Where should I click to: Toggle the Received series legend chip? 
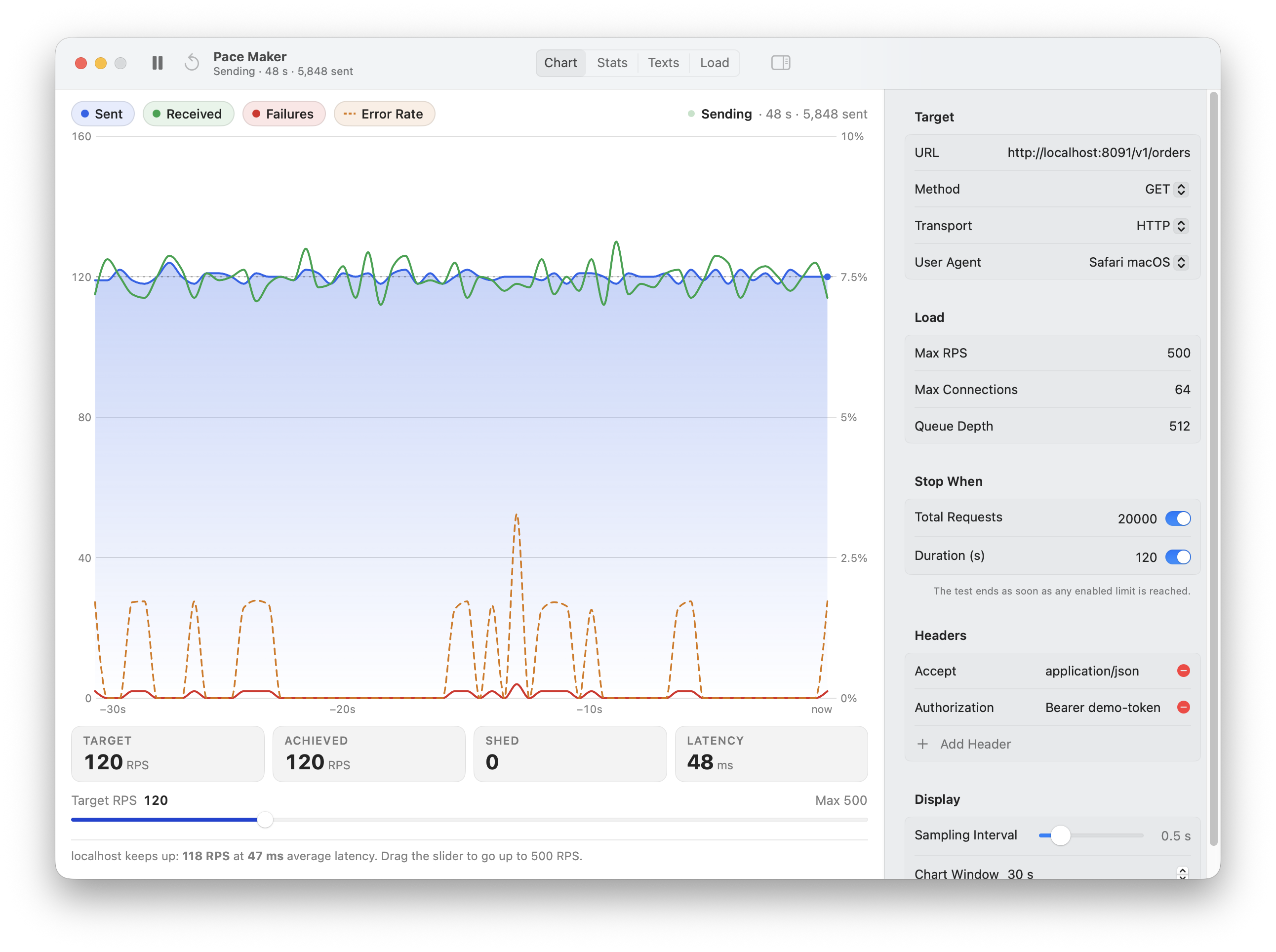point(189,114)
